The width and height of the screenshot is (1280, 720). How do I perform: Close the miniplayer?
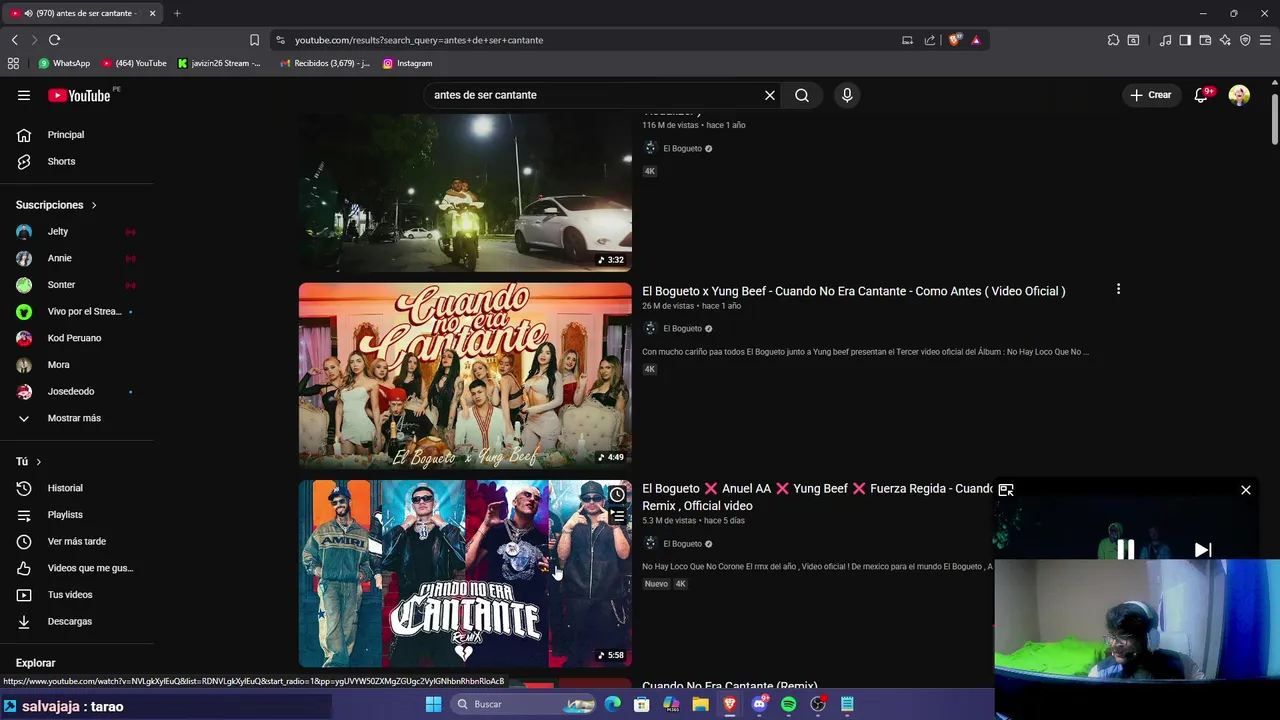tap(1246, 490)
